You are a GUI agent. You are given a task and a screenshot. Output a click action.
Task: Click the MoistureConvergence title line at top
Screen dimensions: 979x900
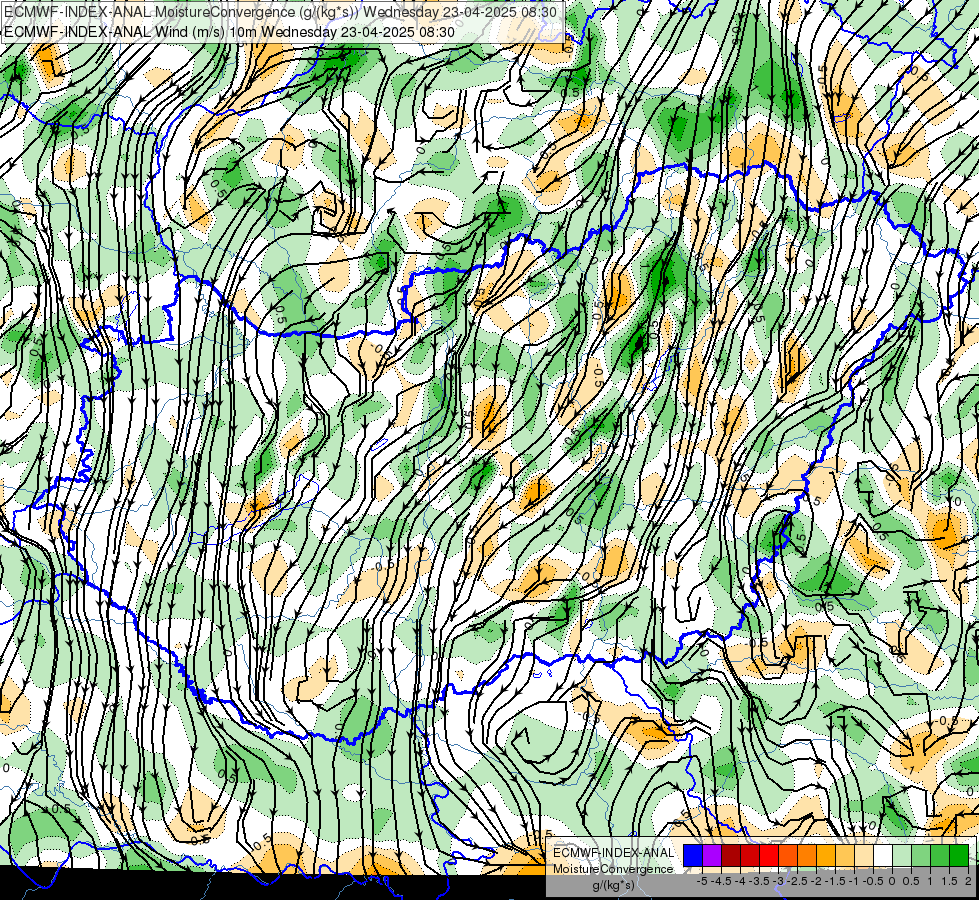280,12
